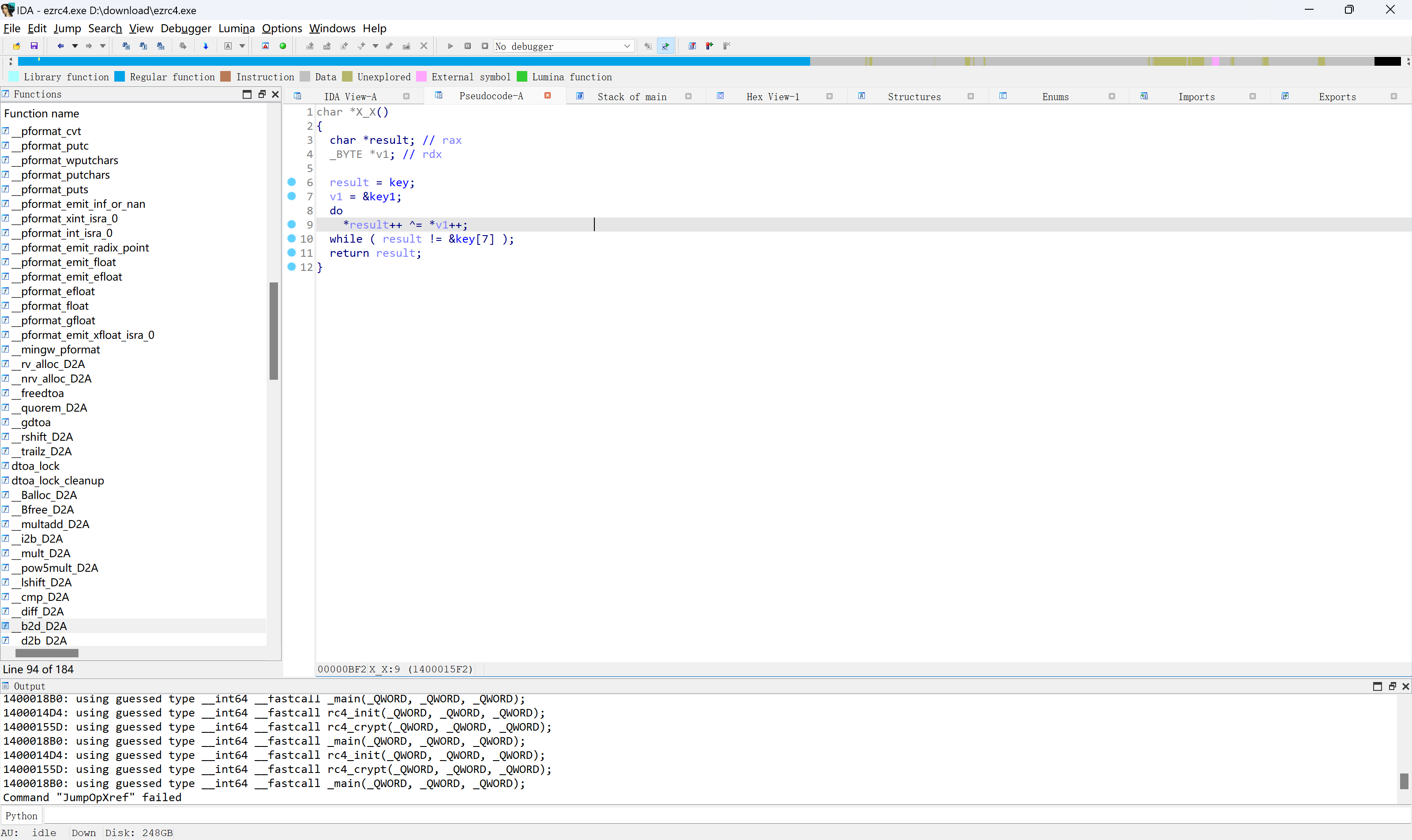Select the dtoa_lock_cleanup function
1412x840 pixels.
pyautogui.click(x=57, y=480)
